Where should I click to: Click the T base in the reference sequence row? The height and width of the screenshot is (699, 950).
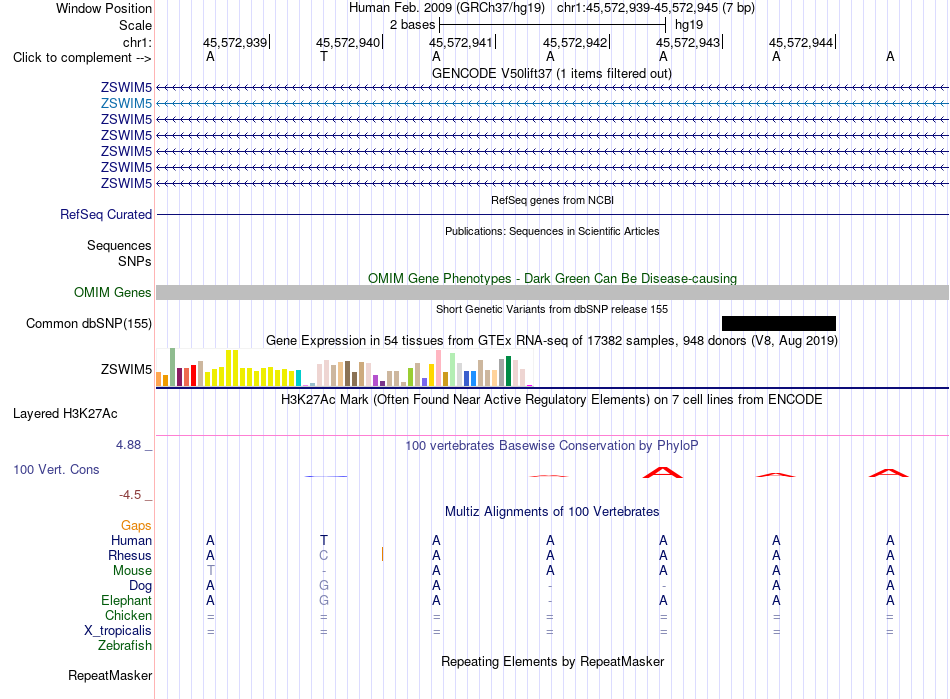coord(324,56)
